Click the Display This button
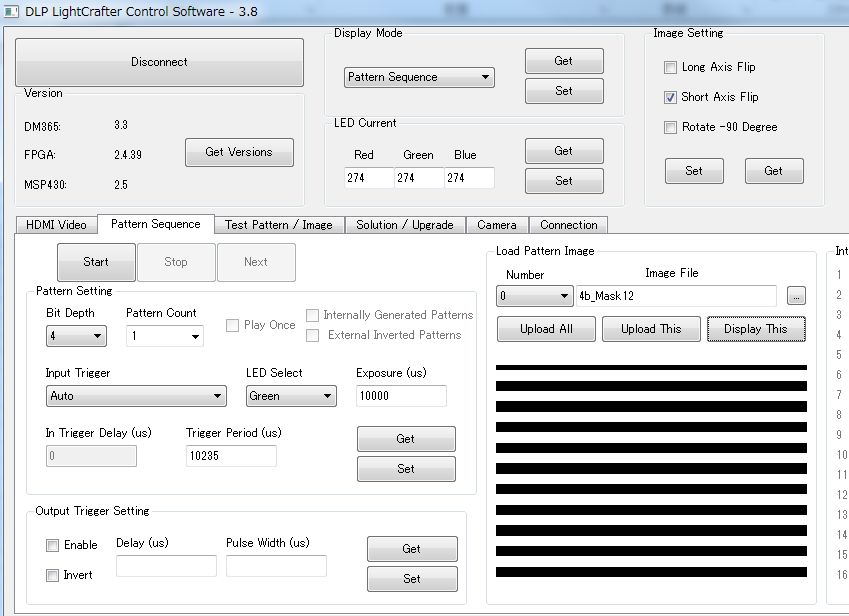Viewport: 849px width, 616px height. pyautogui.click(x=756, y=329)
